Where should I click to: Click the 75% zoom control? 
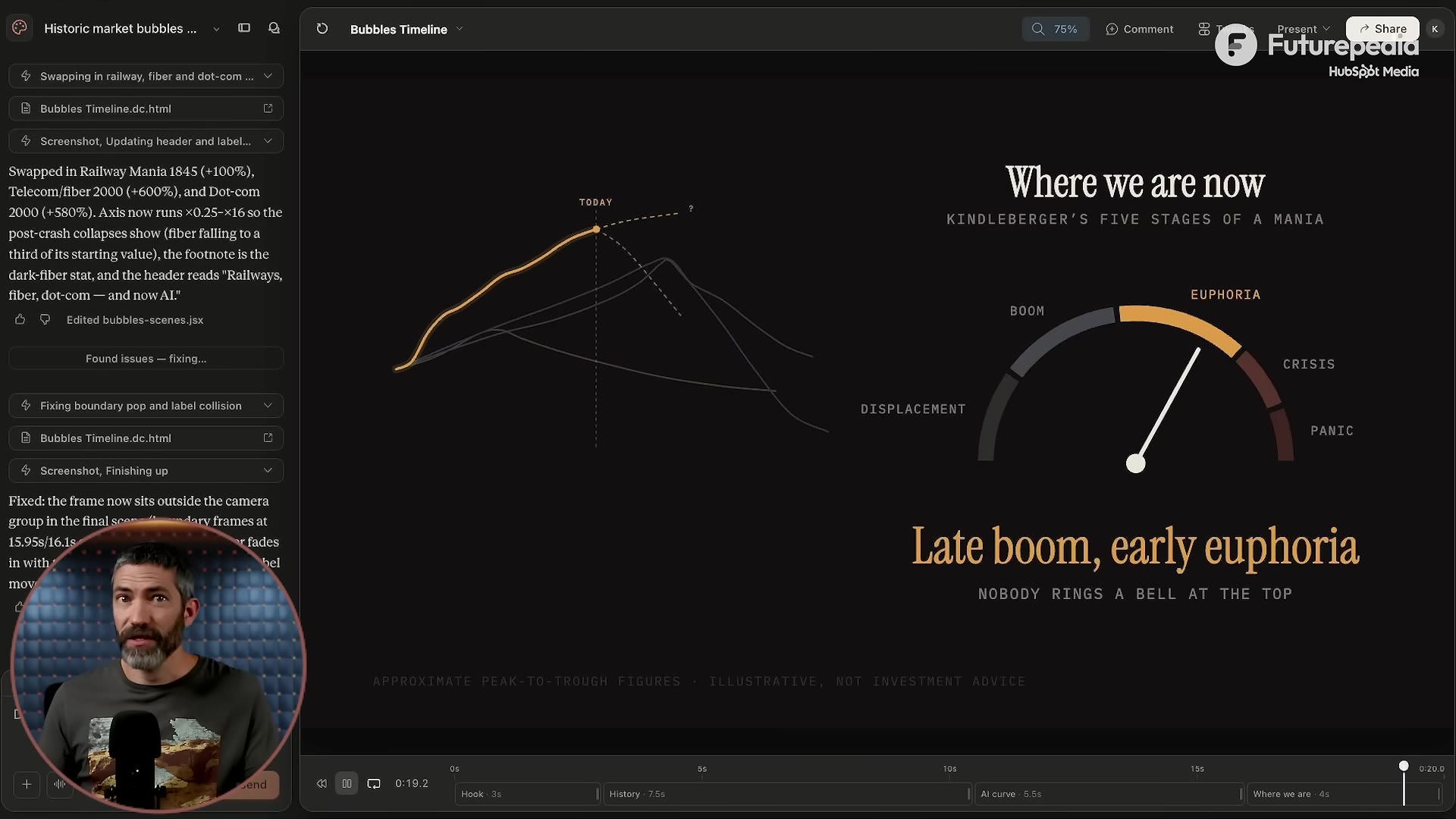click(1055, 29)
